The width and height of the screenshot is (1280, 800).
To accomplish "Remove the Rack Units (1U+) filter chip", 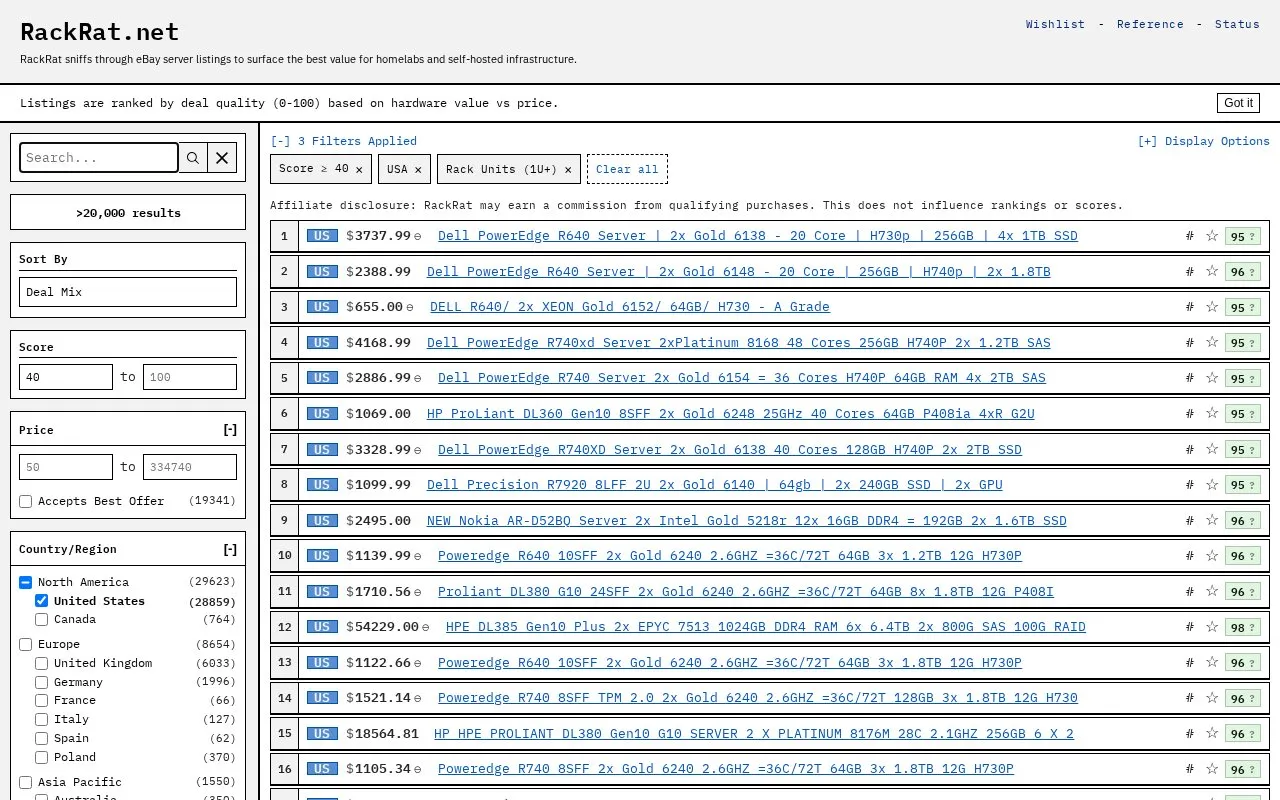I will (568, 170).
